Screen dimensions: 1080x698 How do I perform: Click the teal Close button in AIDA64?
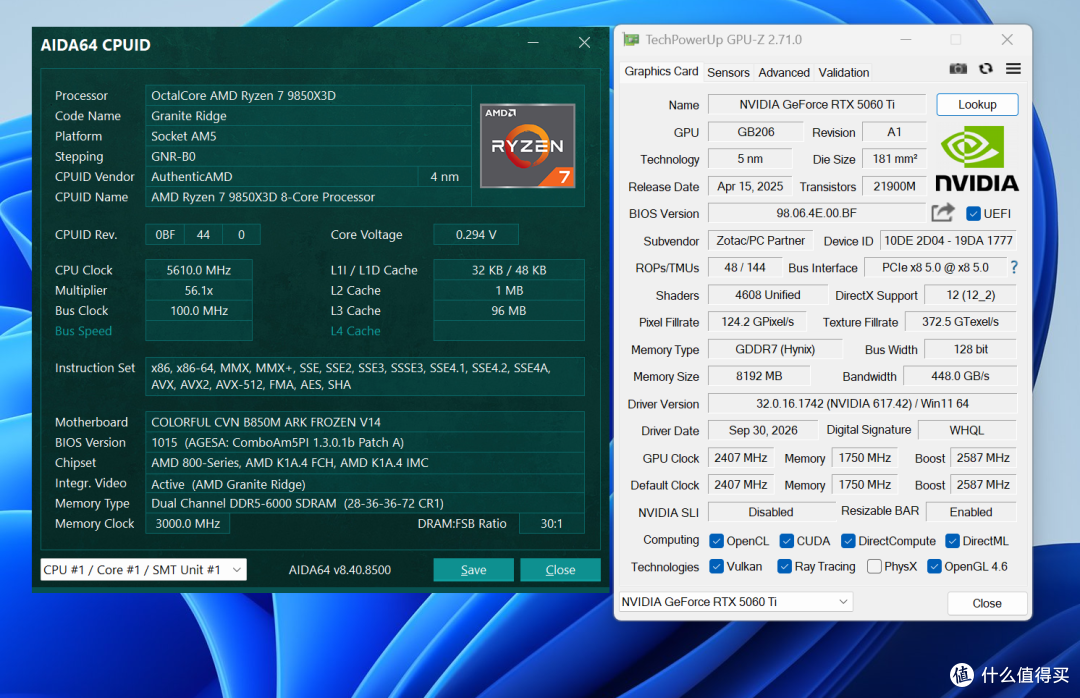point(560,570)
